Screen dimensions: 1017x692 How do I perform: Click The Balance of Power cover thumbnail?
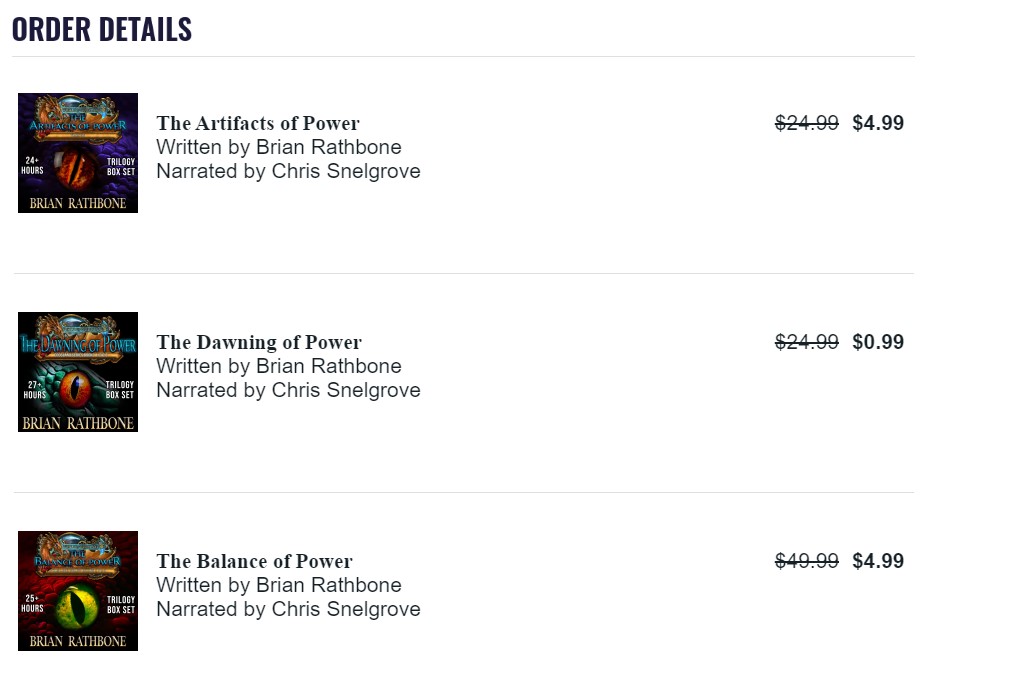tap(78, 591)
